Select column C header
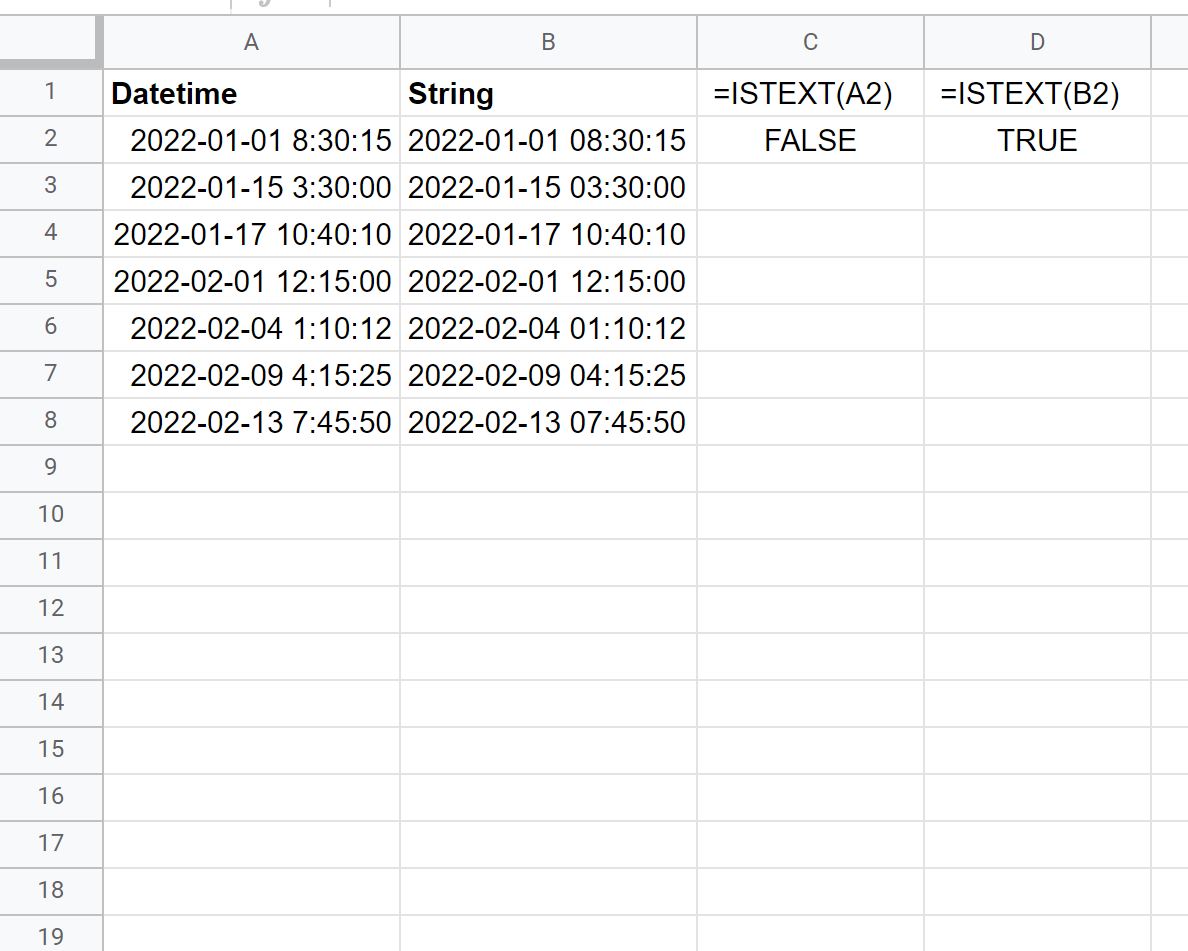This screenshot has height=951, width=1188. pos(810,42)
